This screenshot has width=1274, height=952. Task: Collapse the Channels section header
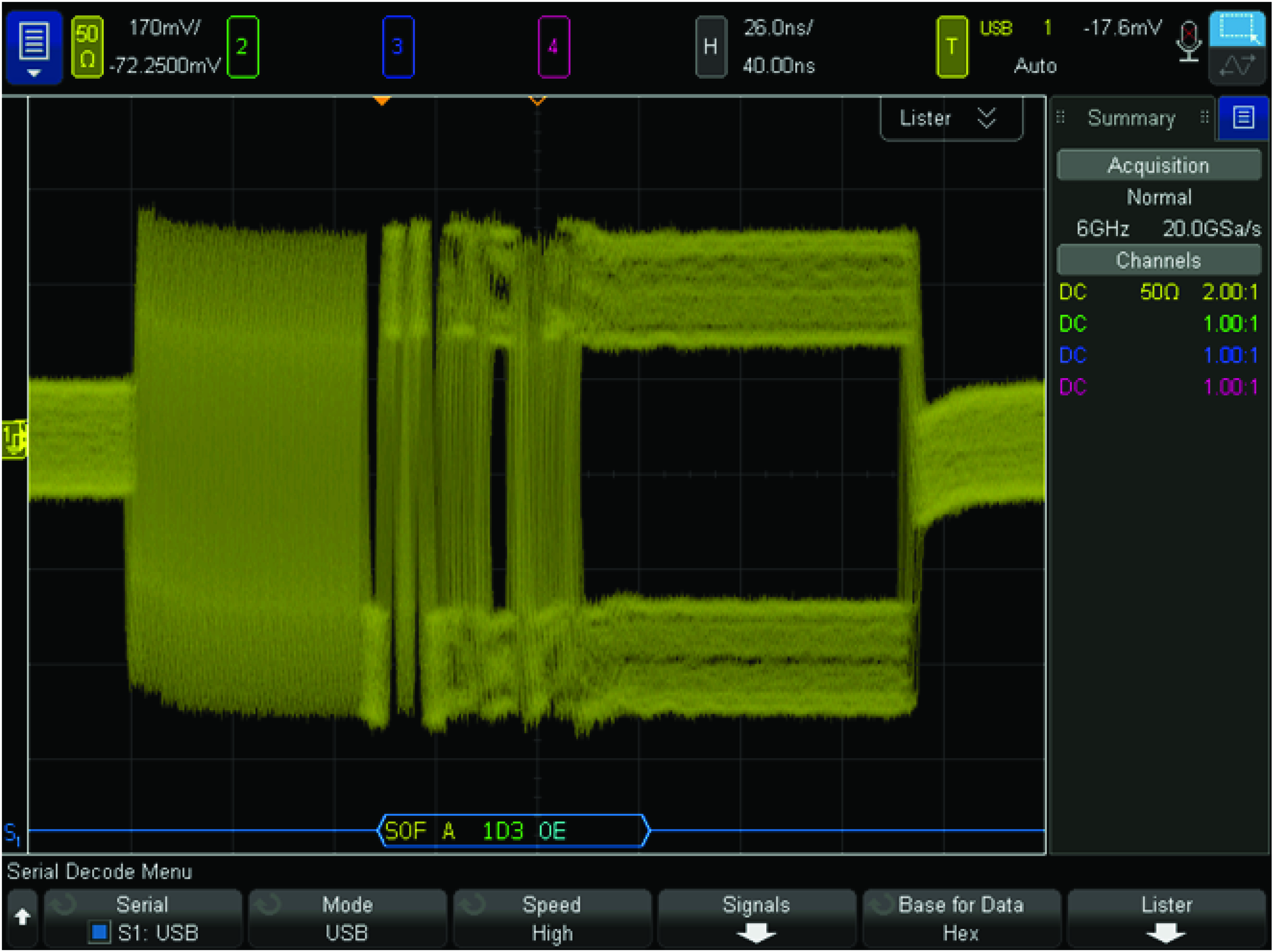1157,261
